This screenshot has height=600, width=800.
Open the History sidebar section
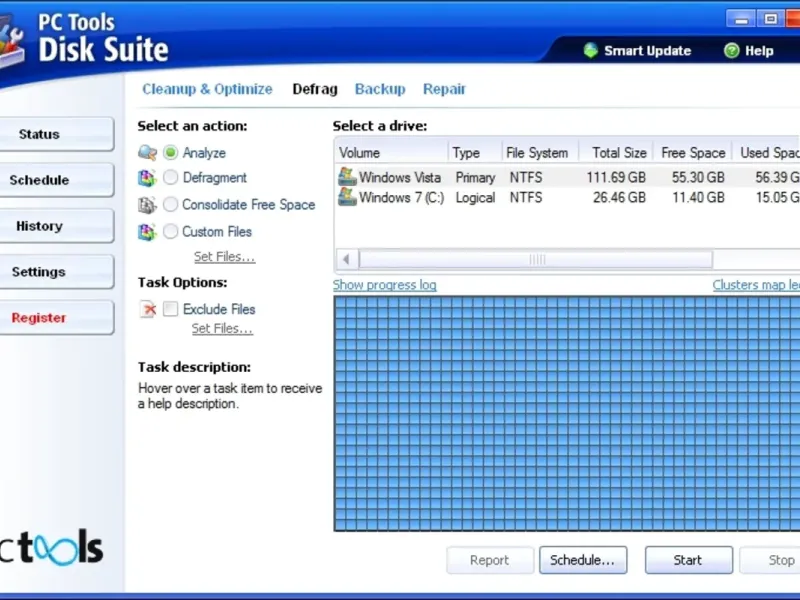(56, 226)
